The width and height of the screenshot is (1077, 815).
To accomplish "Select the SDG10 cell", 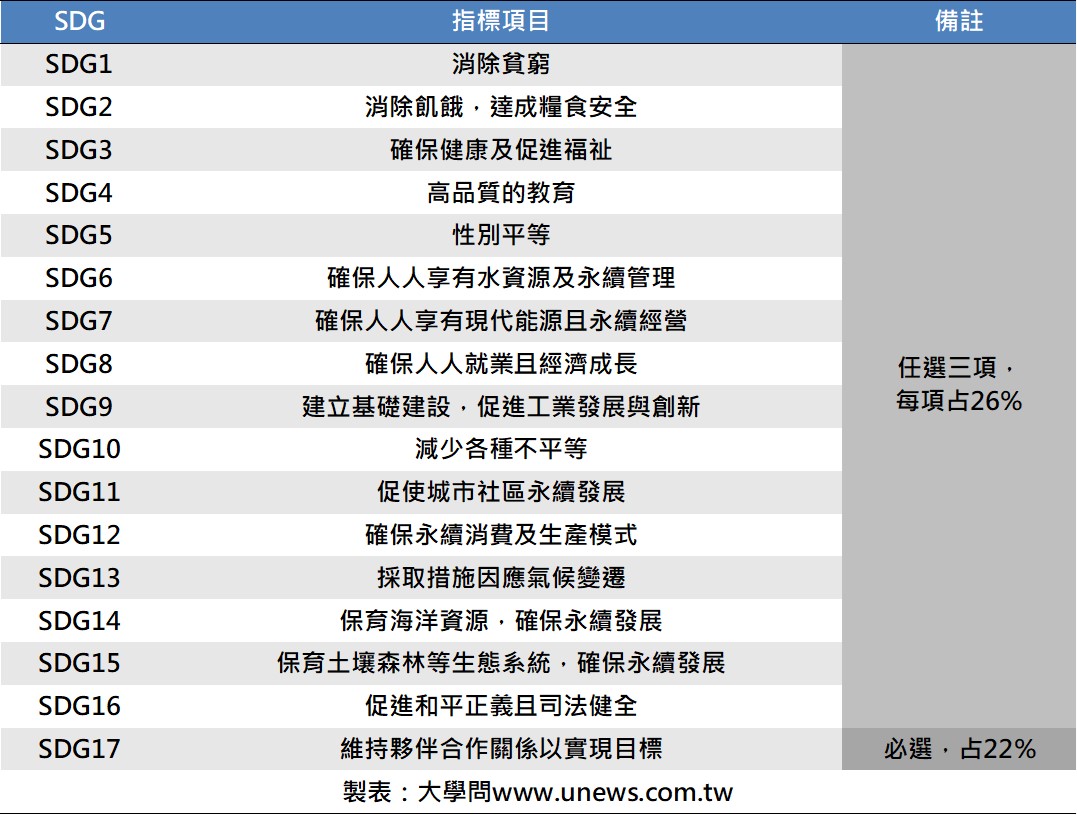I will click(79, 449).
